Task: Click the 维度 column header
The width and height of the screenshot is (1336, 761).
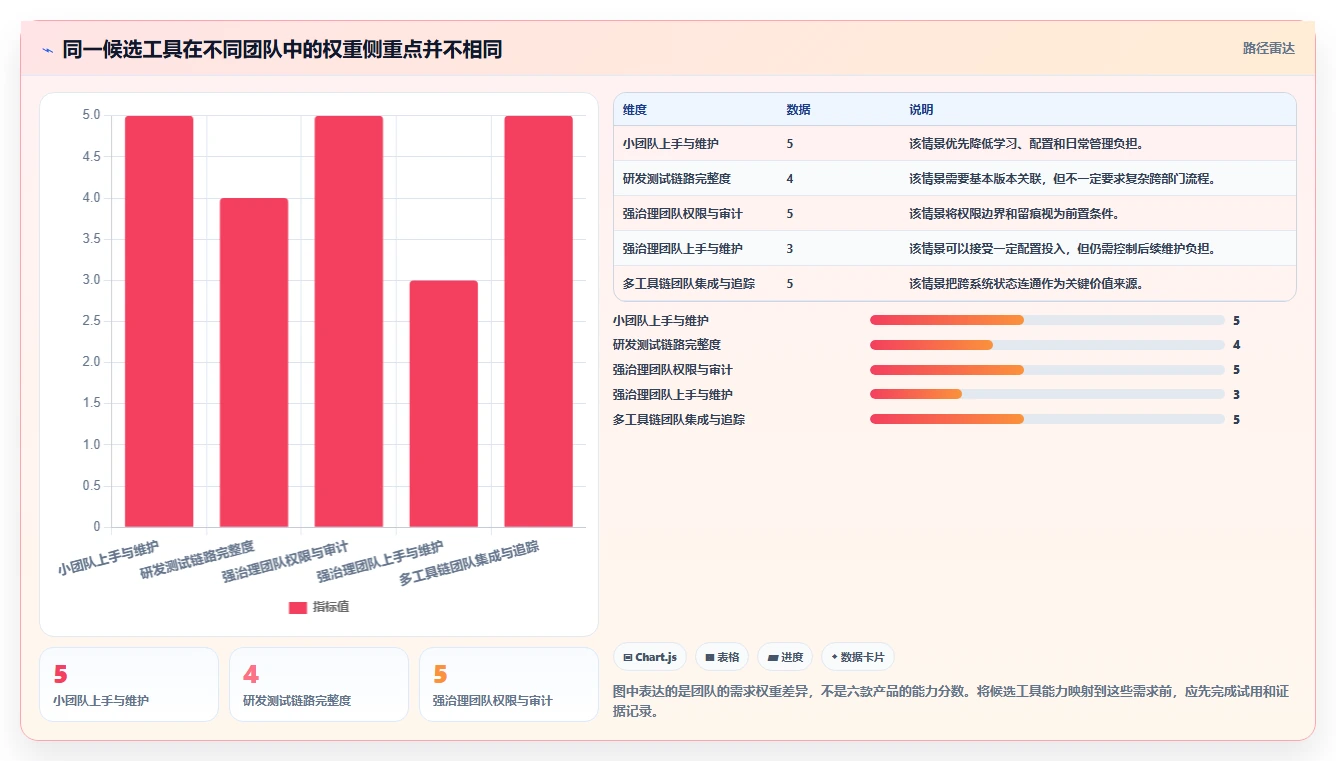Action: click(635, 109)
